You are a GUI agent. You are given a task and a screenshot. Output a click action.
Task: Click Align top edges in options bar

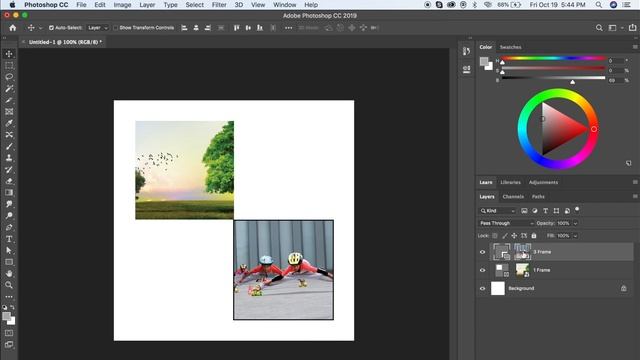[x=237, y=28]
